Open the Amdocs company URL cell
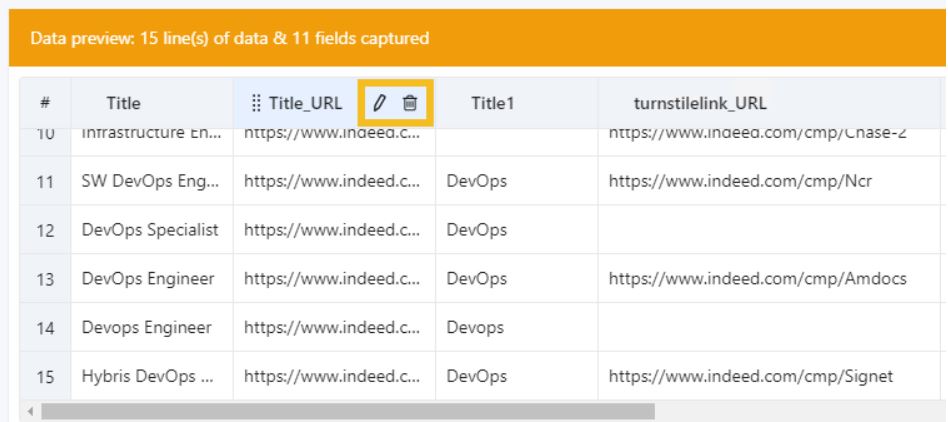 pos(757,279)
